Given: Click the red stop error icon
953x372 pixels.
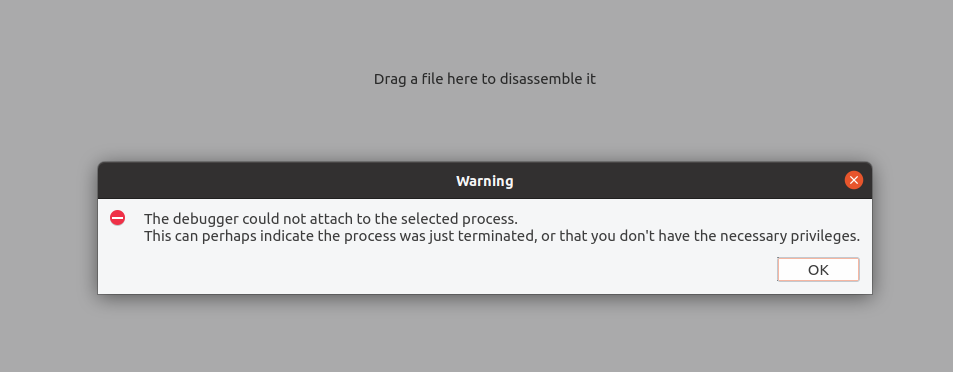Looking at the screenshot, I should [x=117, y=218].
